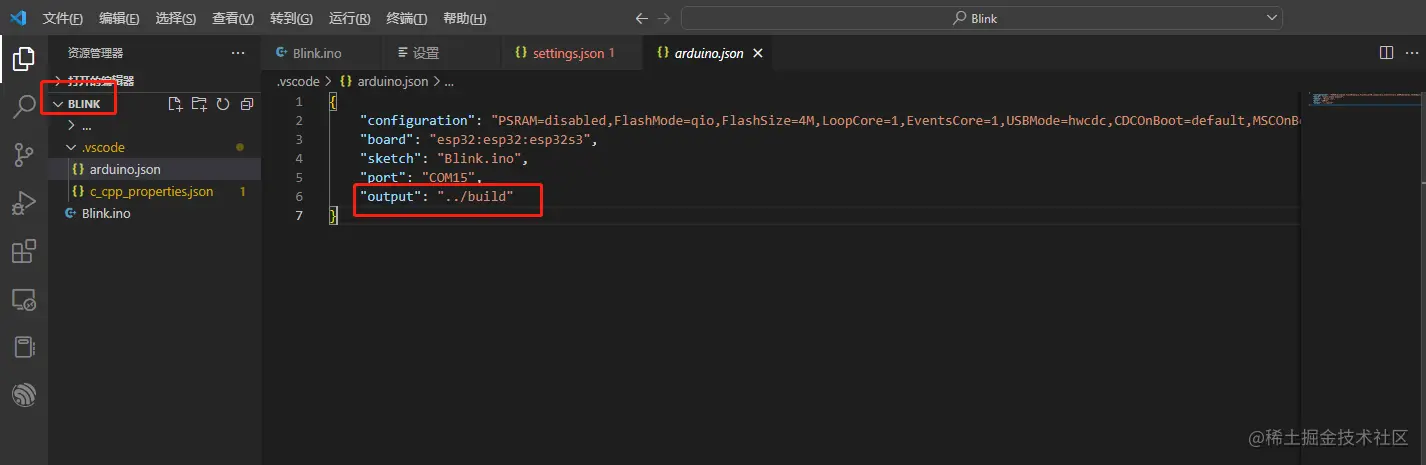1426x465 pixels.
Task: Open the 帮助(H) menu
Action: (464, 19)
